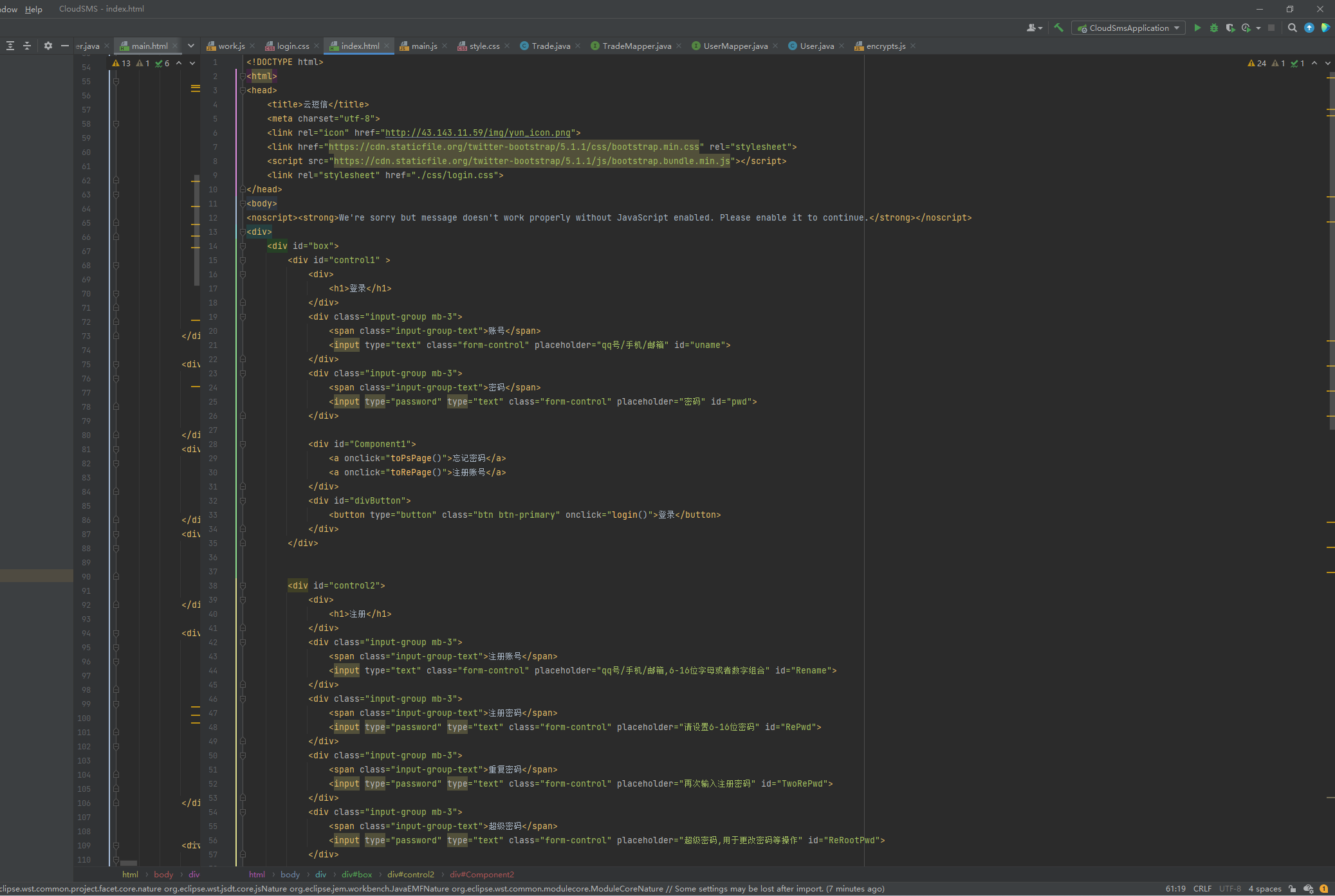Go to previous problem in main.html editor
The image size is (1335, 896).
point(179,63)
